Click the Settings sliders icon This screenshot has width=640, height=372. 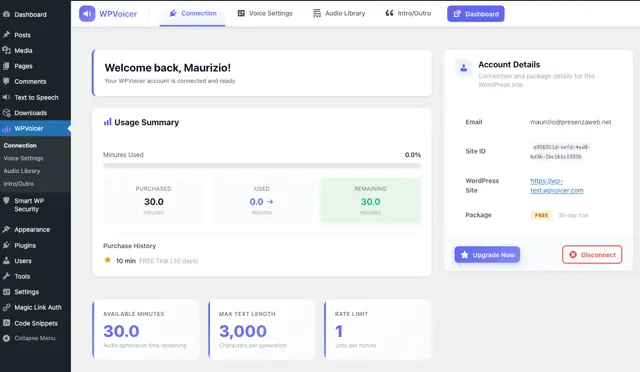point(7,292)
